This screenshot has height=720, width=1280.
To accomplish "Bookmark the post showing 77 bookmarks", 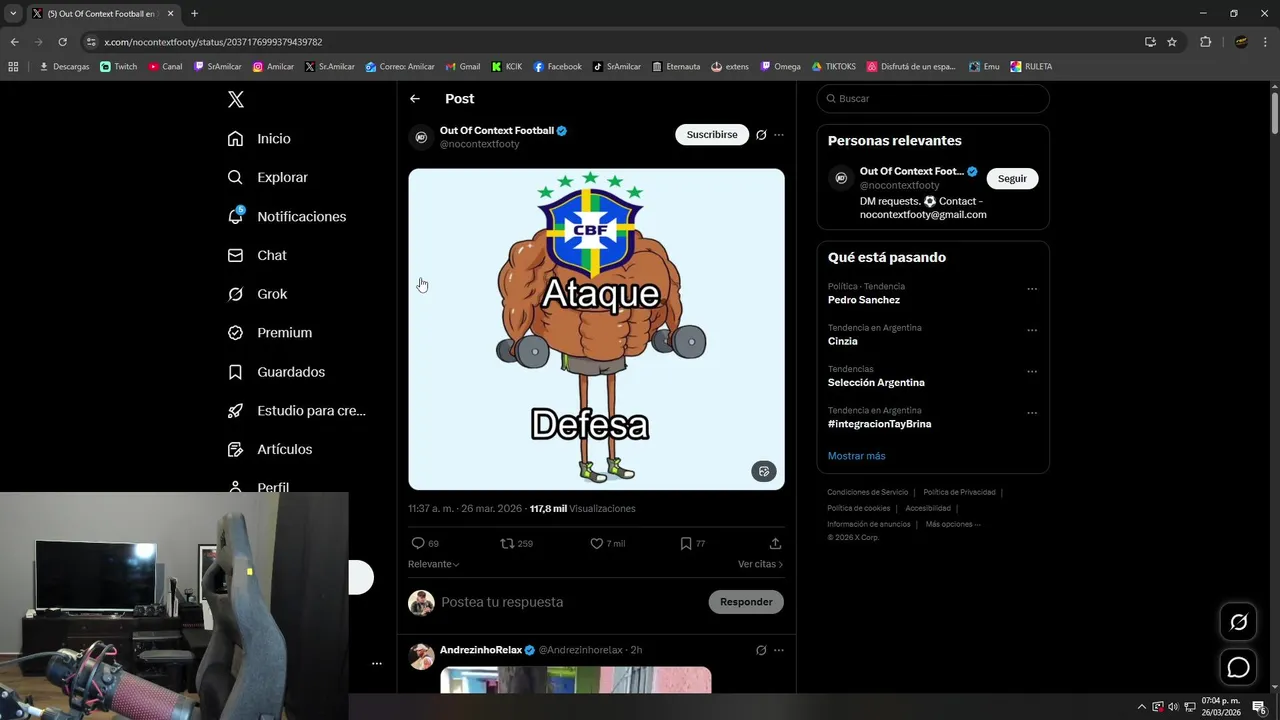I will coord(686,544).
